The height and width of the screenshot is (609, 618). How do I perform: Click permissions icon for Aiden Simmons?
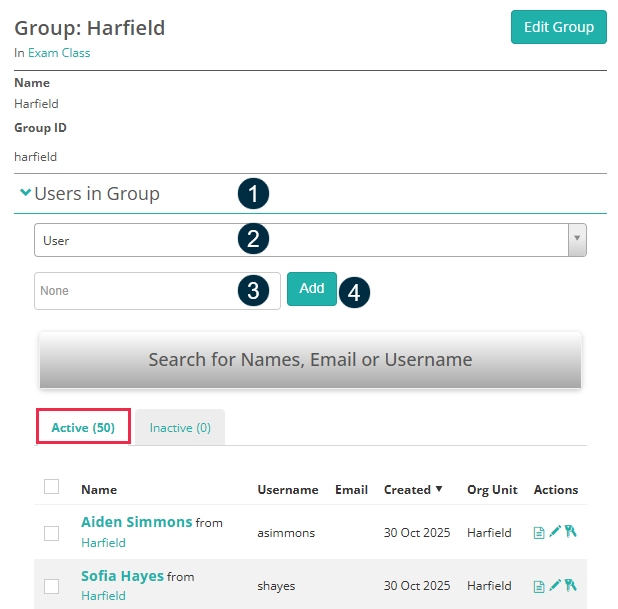(570, 531)
